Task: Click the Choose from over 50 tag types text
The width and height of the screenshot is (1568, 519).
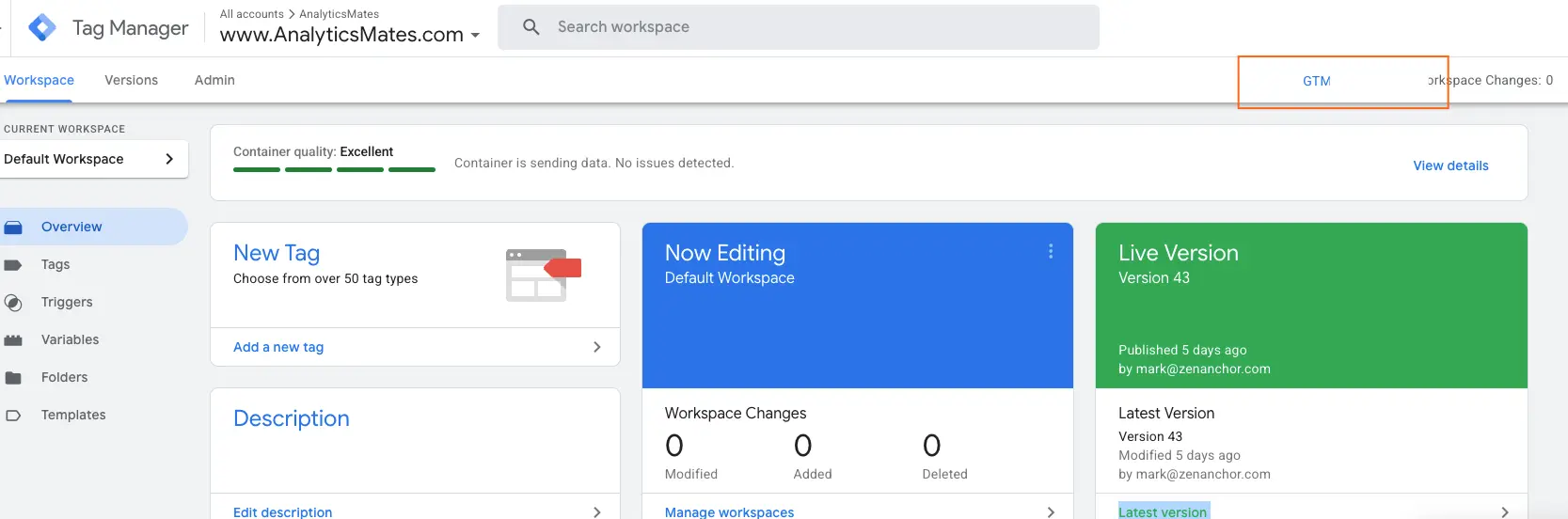Action: [325, 278]
